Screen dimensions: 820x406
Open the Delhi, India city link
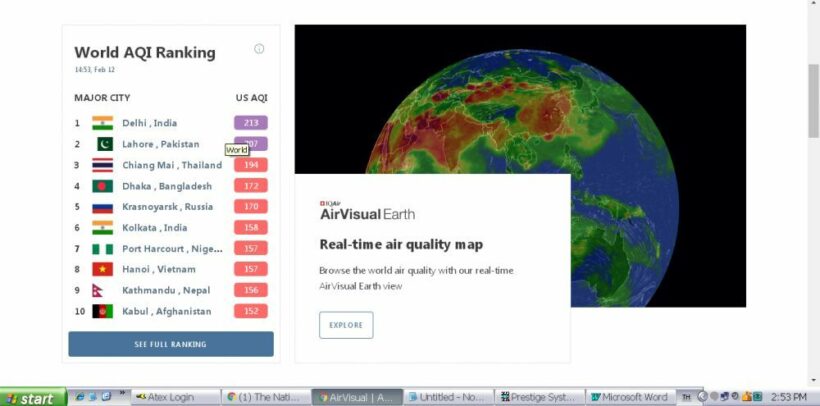click(x=149, y=123)
